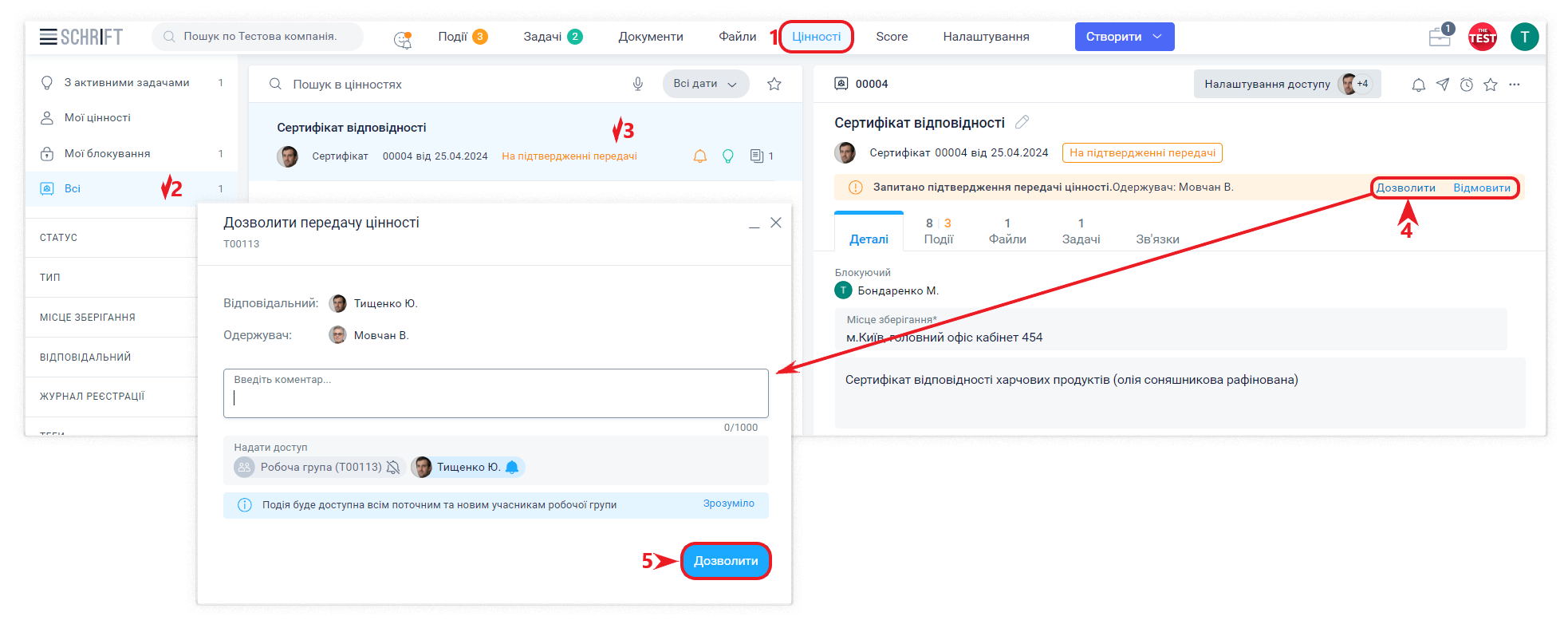Expand the СТАТУС filter section
Image resolution: width=1568 pixels, height=624 pixels.
tap(112, 238)
